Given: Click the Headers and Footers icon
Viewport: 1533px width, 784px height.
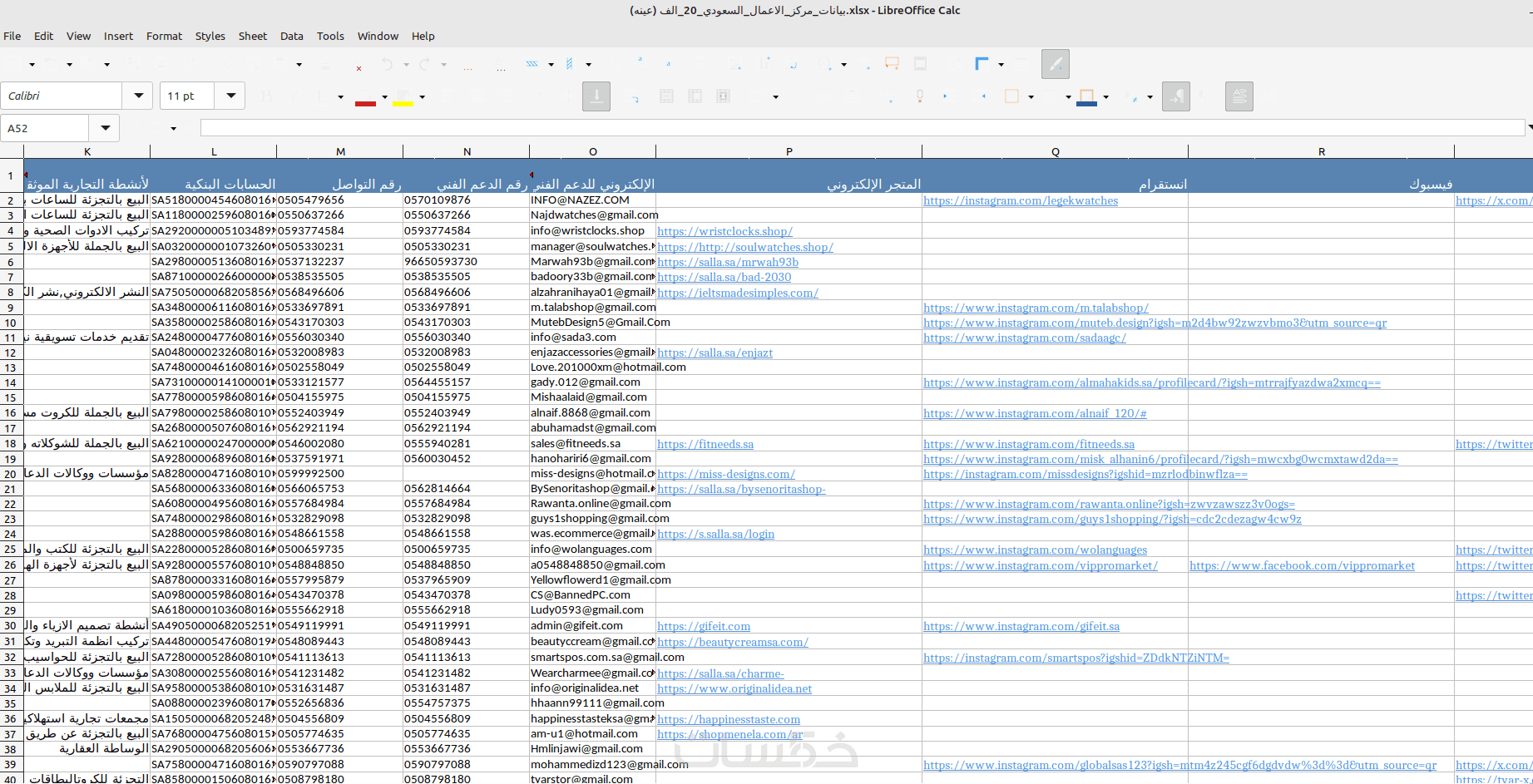Looking at the screenshot, I should (x=920, y=64).
